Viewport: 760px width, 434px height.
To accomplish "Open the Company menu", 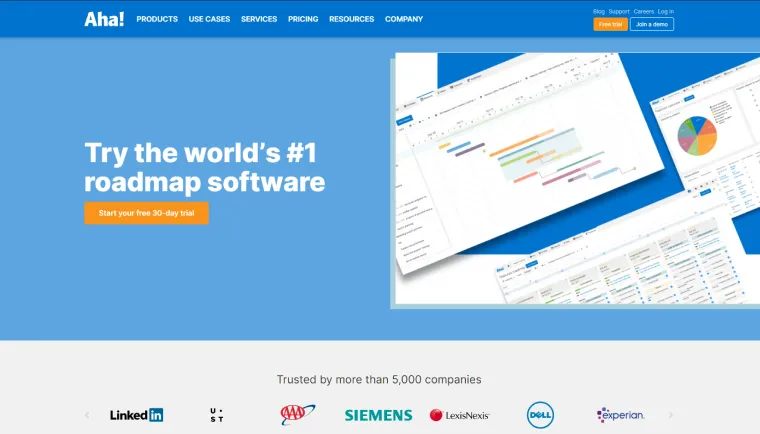I will tap(404, 19).
